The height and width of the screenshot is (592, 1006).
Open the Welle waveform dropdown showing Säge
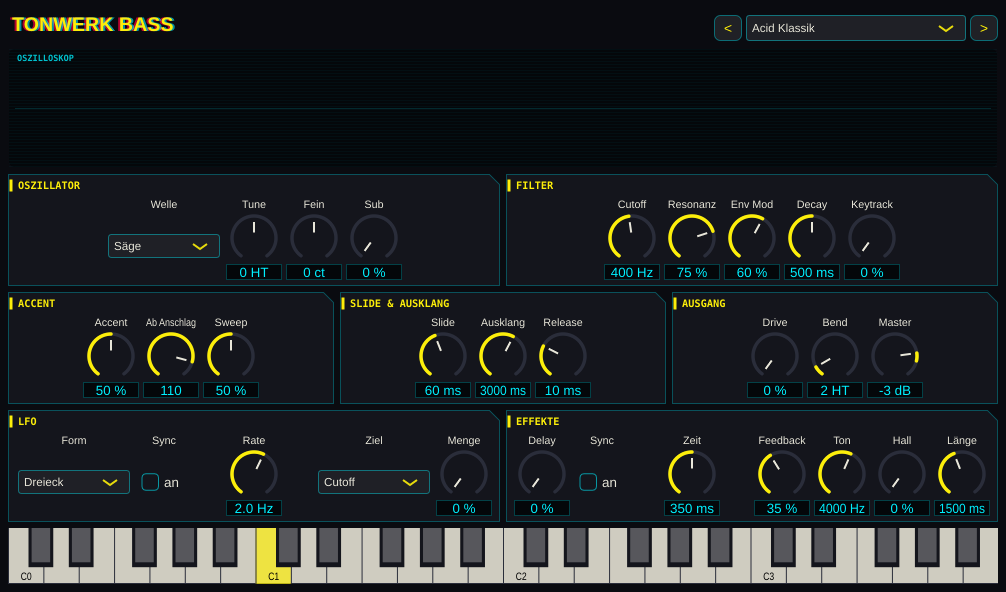(164, 246)
